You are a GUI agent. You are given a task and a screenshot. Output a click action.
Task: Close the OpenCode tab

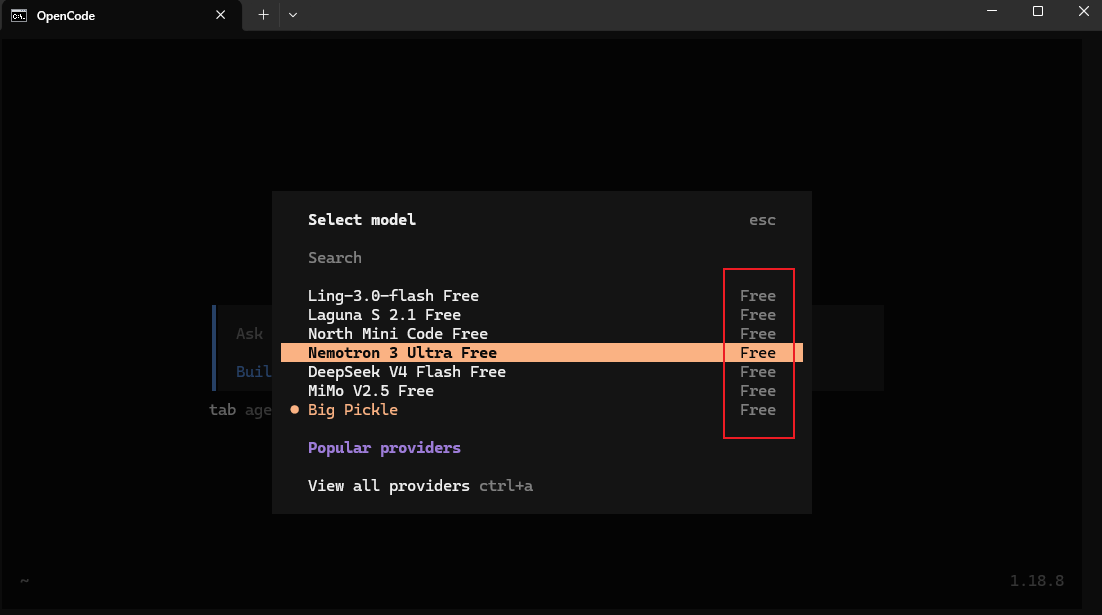pos(221,15)
